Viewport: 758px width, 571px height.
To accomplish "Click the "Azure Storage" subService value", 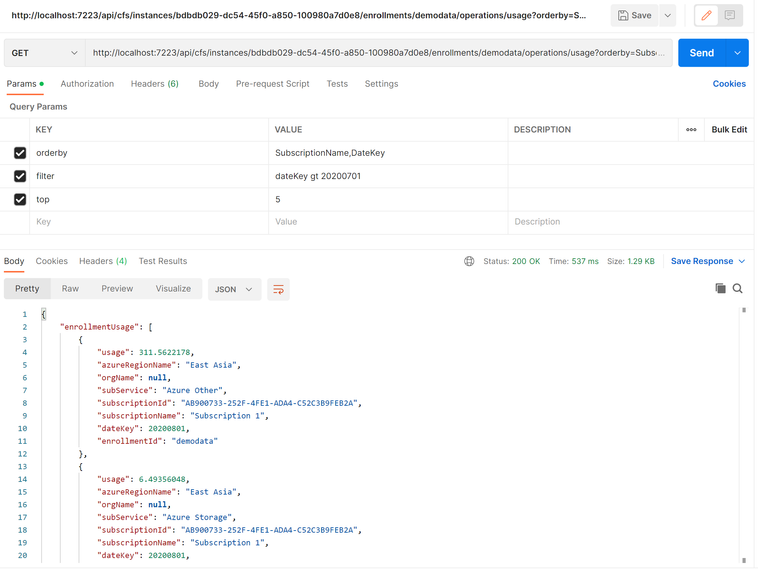I will tap(197, 517).
